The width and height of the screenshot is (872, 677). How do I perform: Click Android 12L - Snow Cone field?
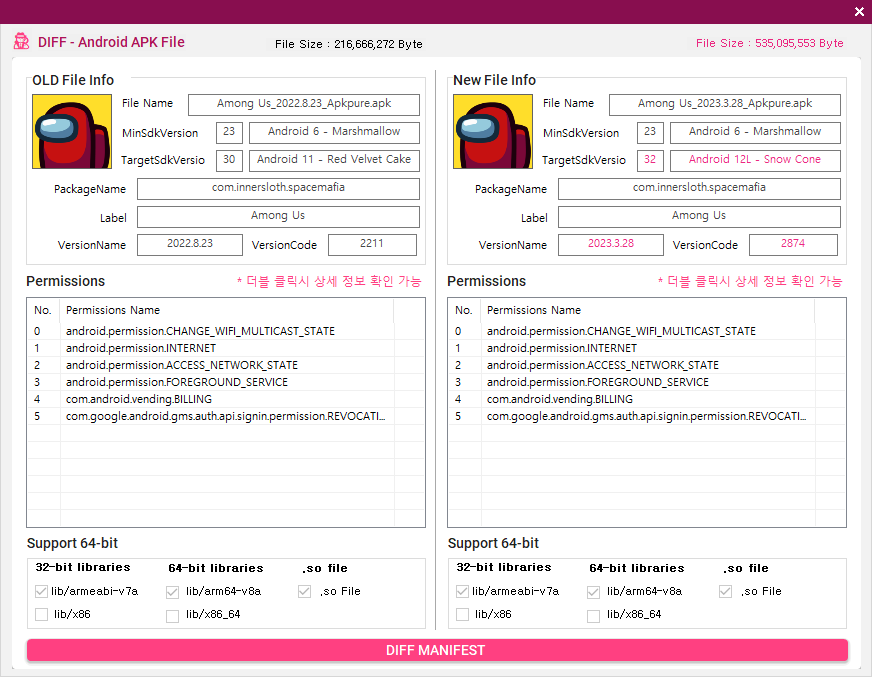coord(755,160)
